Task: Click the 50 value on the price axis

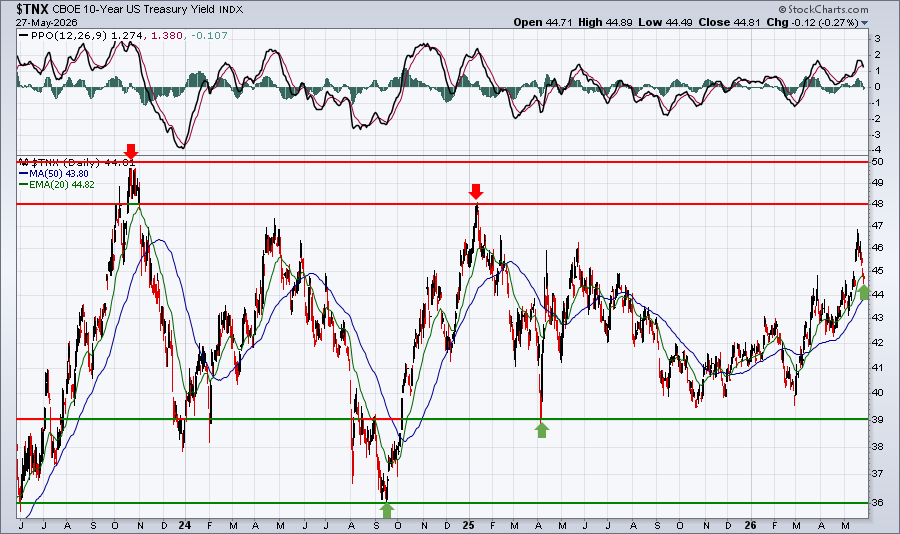Action: (878, 162)
